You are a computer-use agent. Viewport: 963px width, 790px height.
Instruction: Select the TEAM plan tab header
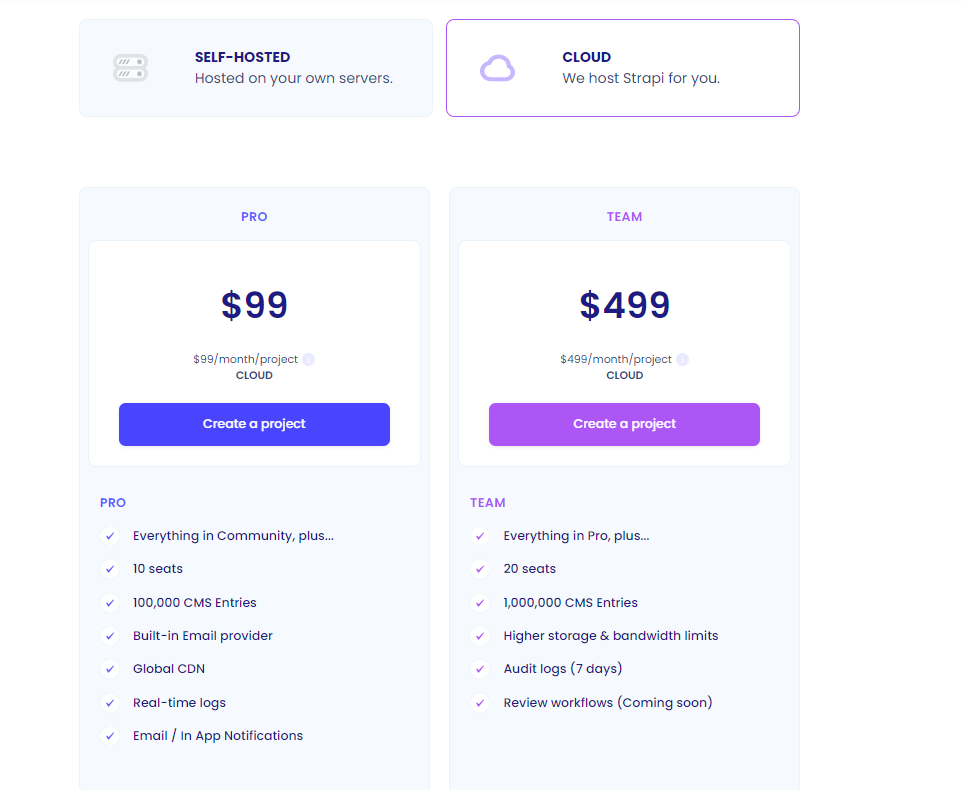pos(624,216)
